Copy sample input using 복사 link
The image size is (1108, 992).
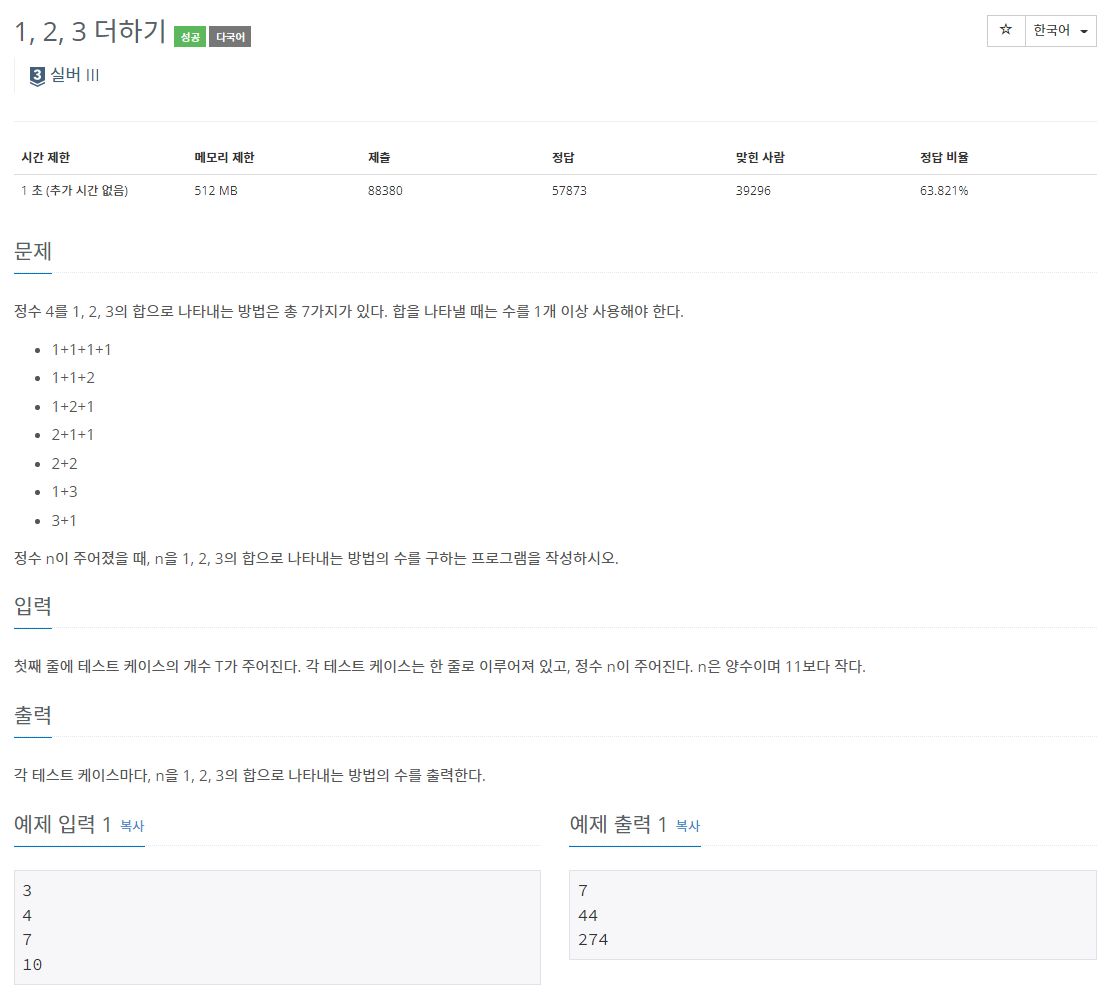point(132,825)
